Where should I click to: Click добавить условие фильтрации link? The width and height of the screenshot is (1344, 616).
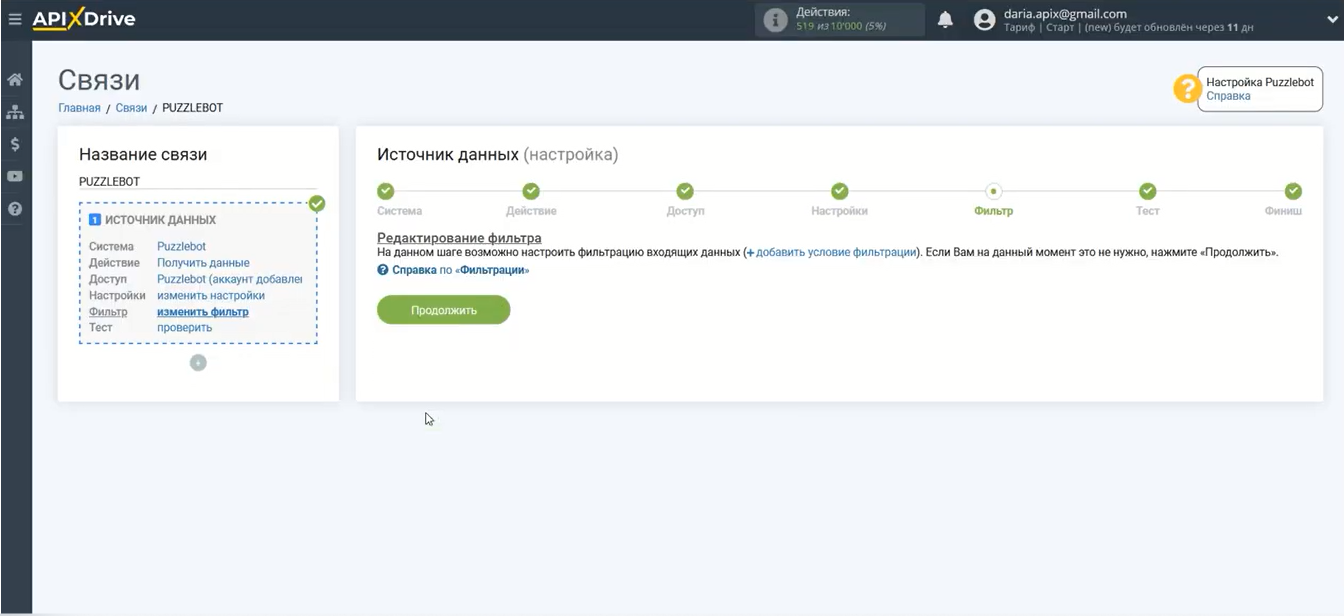(831, 253)
